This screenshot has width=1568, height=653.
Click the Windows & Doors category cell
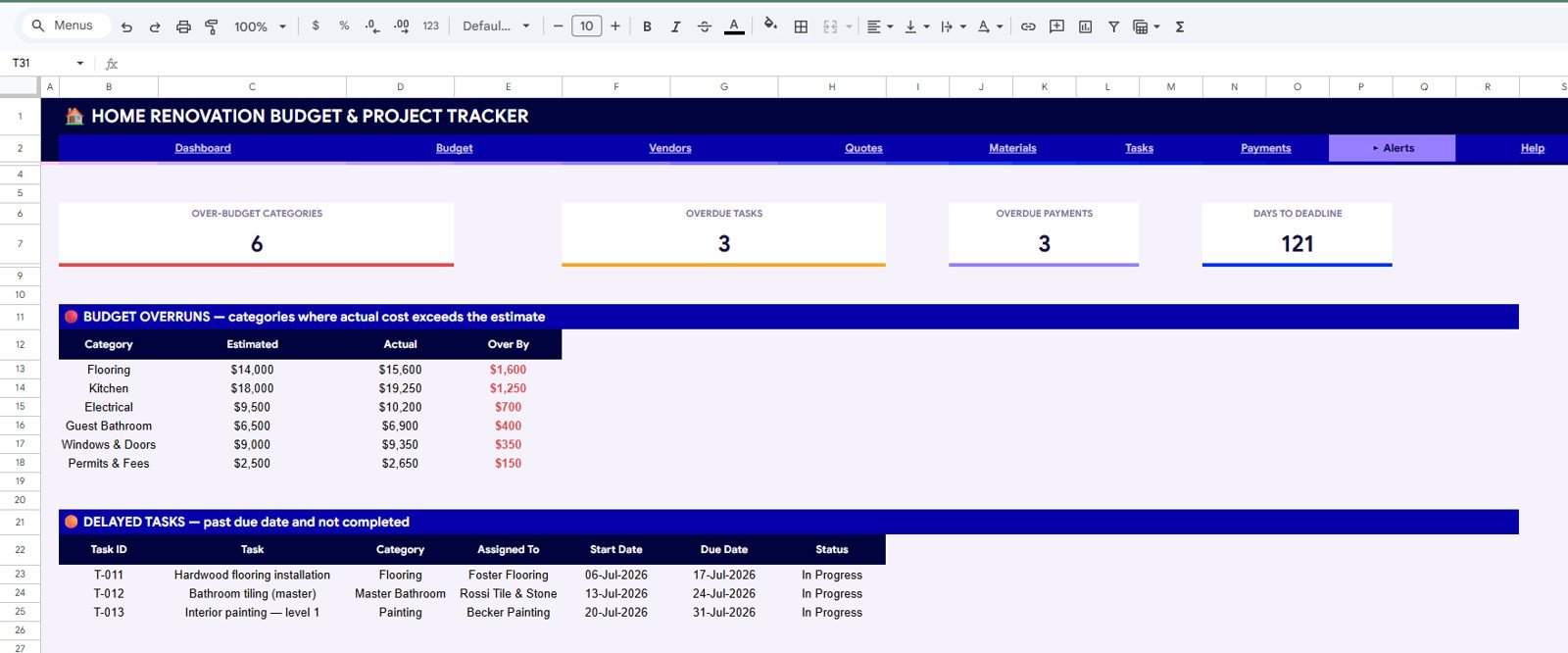[x=109, y=444]
